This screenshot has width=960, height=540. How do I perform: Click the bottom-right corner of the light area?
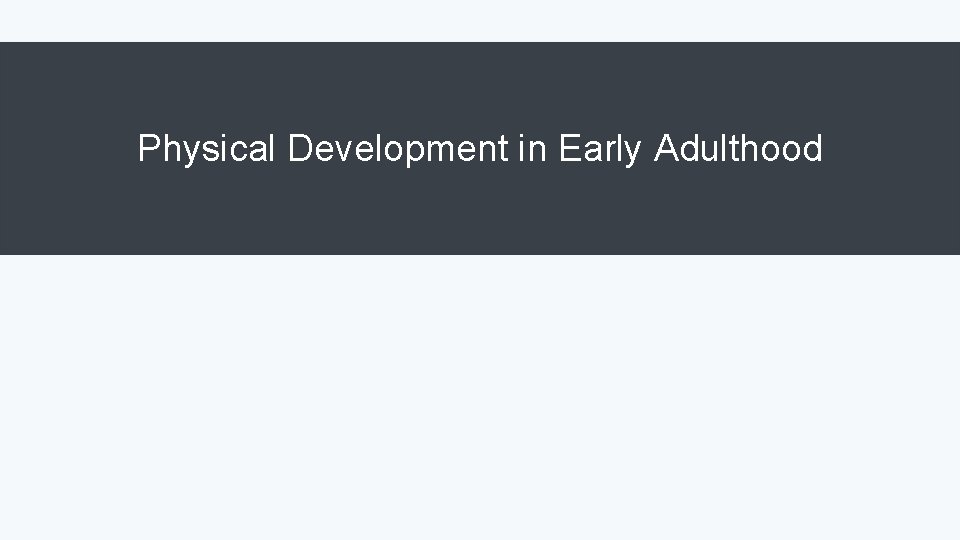(x=954, y=534)
